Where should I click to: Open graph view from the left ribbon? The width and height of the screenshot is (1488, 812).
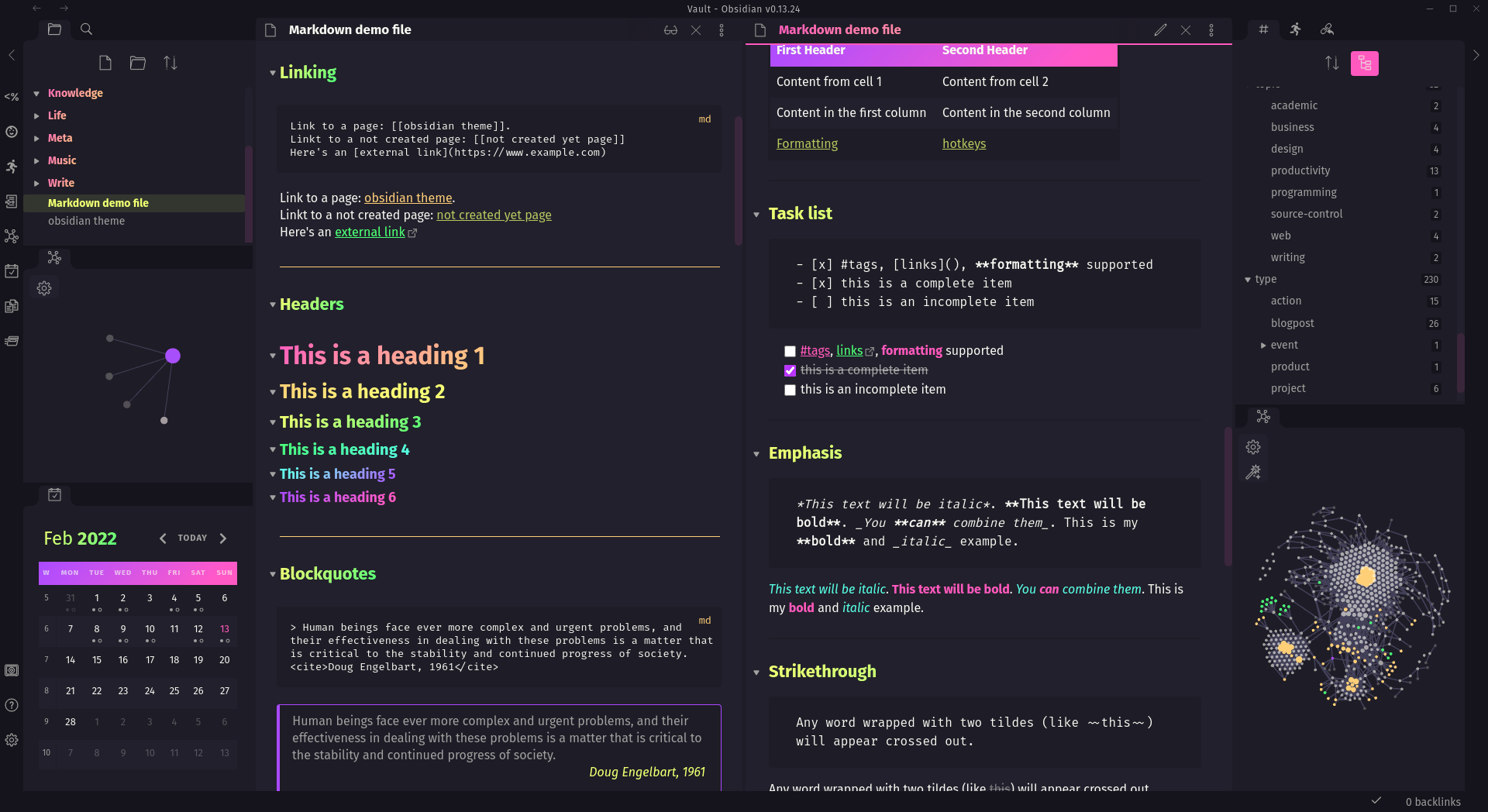coord(12,236)
